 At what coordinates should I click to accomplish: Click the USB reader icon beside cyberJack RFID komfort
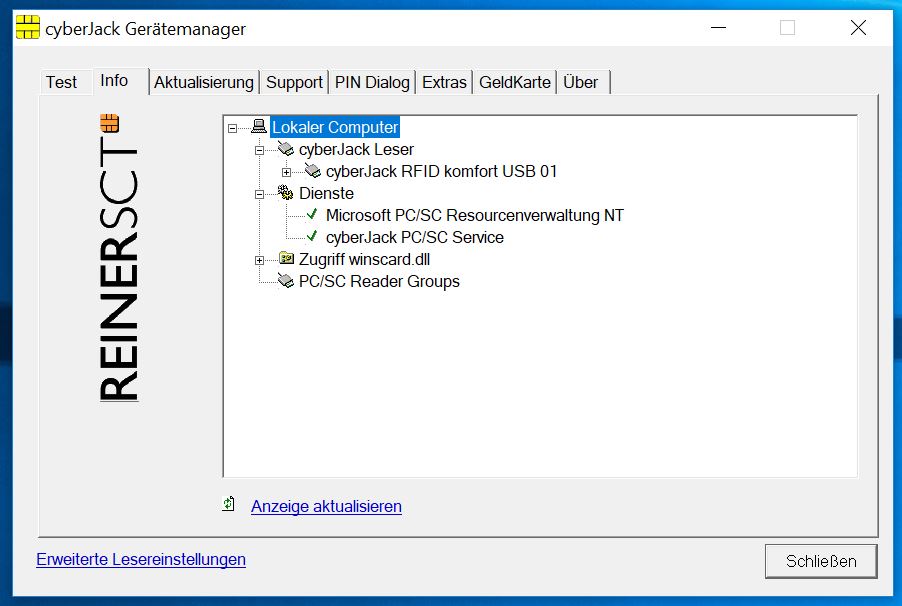313,171
